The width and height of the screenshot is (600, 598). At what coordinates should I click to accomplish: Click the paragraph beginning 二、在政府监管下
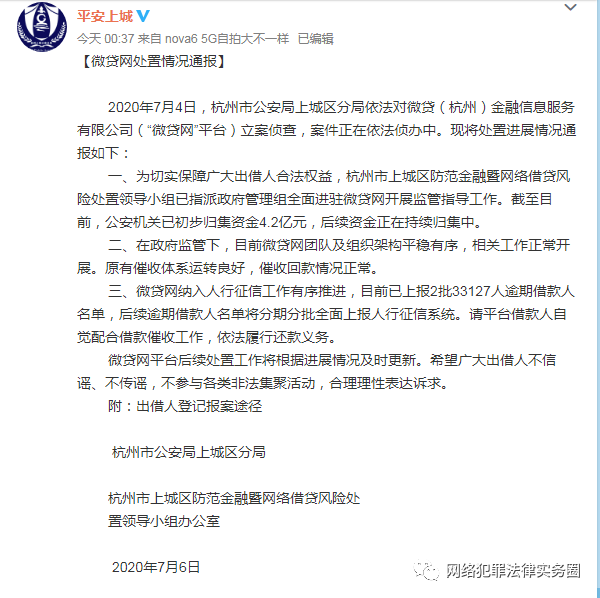(323, 257)
